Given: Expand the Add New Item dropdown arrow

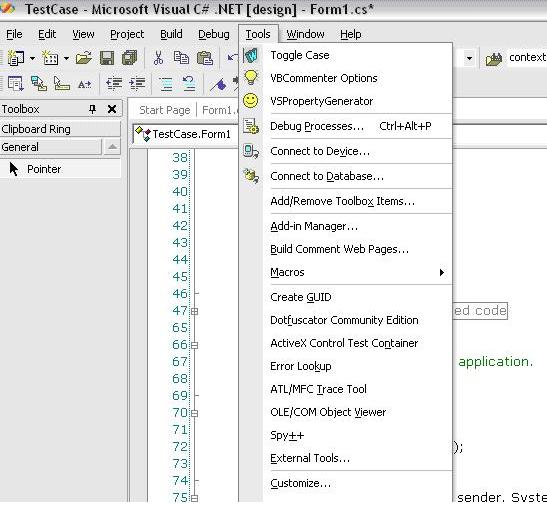Looking at the screenshot, I should tap(66, 58).
